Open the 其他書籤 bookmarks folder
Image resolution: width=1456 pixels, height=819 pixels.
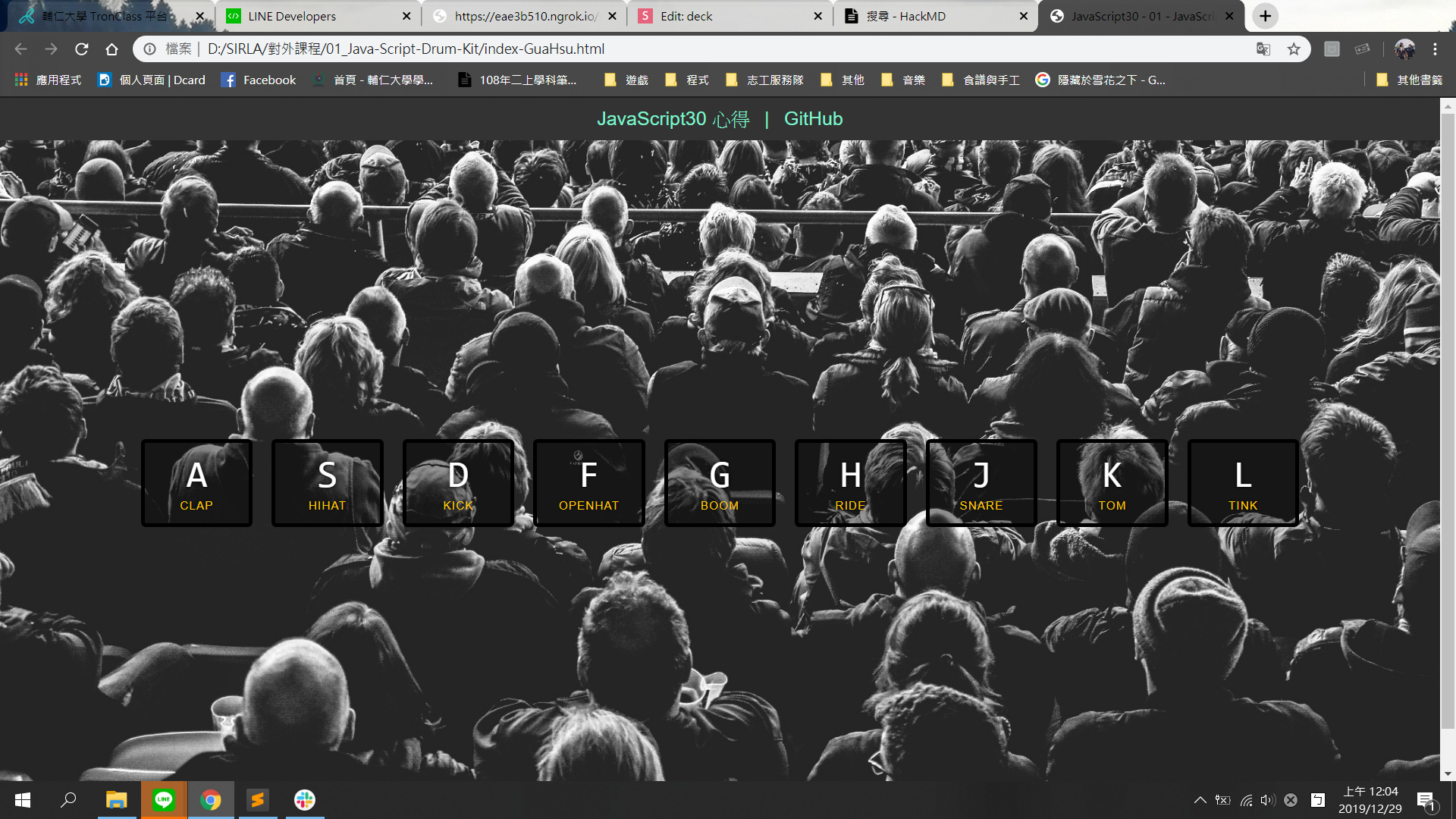(x=1409, y=80)
